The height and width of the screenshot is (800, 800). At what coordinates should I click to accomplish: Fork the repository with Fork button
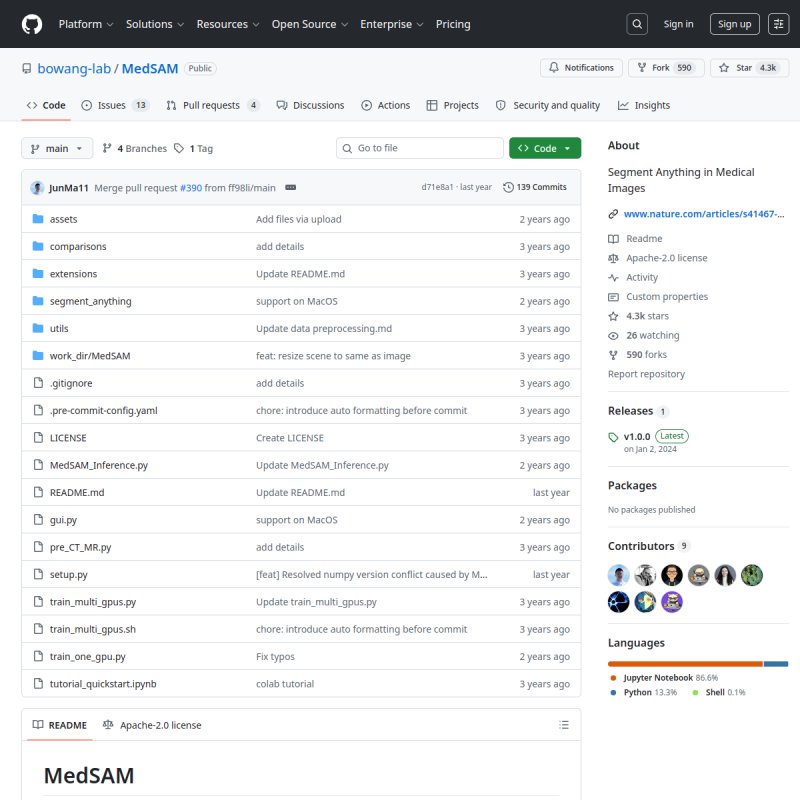[x=666, y=68]
